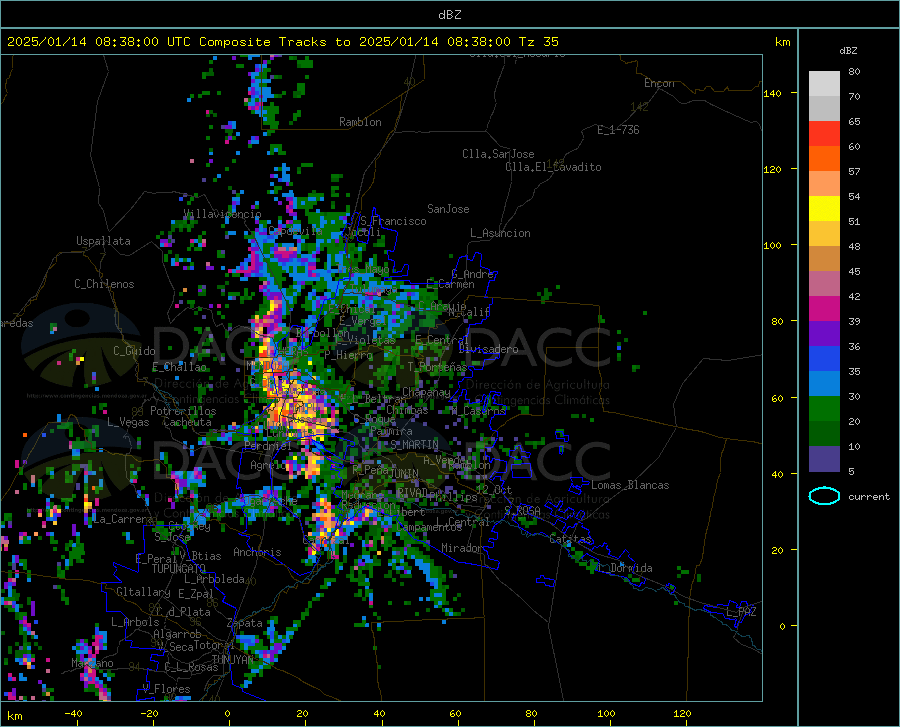The height and width of the screenshot is (727, 900).
Task: Click the Anchoris place label
Action: click(x=257, y=552)
